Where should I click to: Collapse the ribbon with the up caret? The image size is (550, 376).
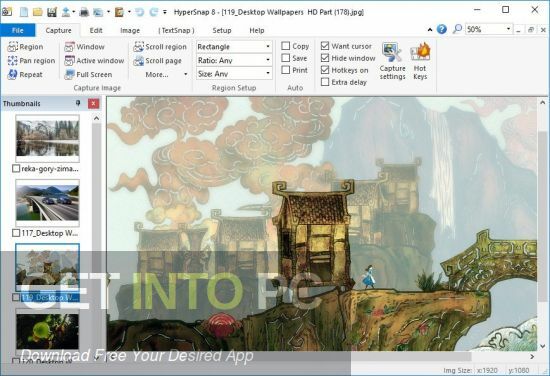click(x=430, y=30)
